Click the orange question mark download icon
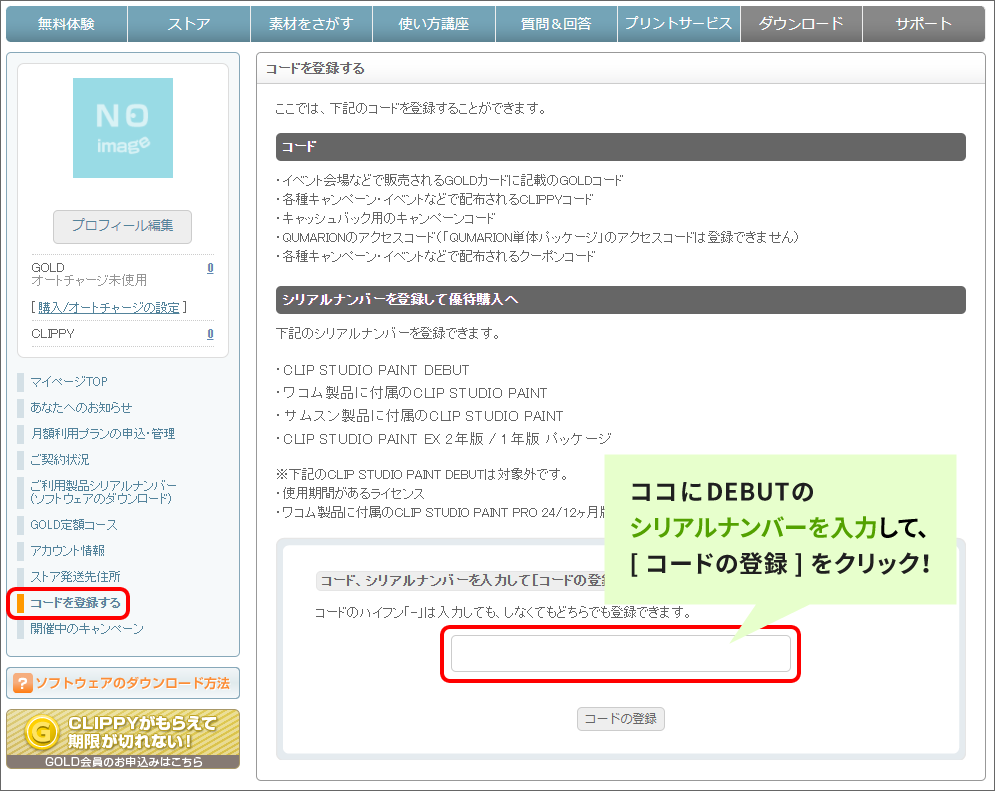Image resolution: width=995 pixels, height=791 pixels. pyautogui.click(x=21, y=684)
